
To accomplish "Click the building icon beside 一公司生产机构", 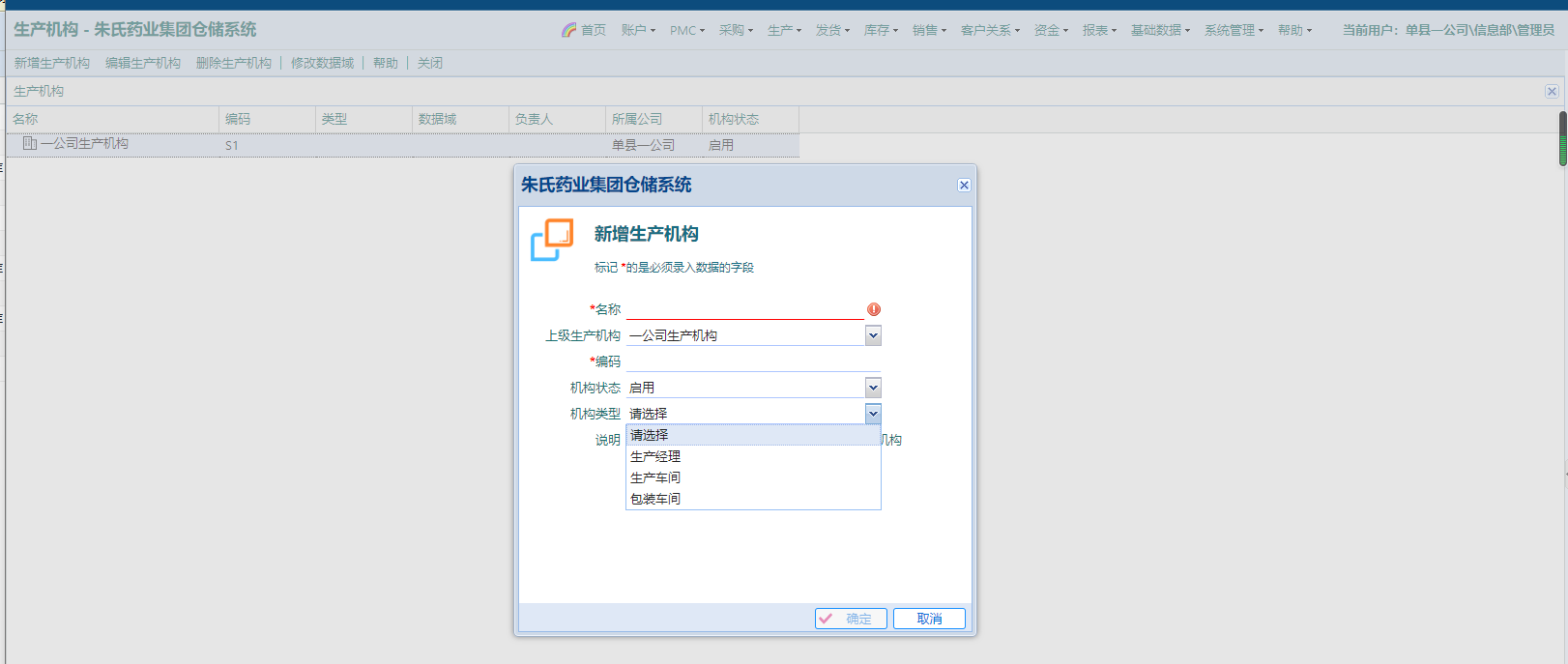I will [30, 143].
